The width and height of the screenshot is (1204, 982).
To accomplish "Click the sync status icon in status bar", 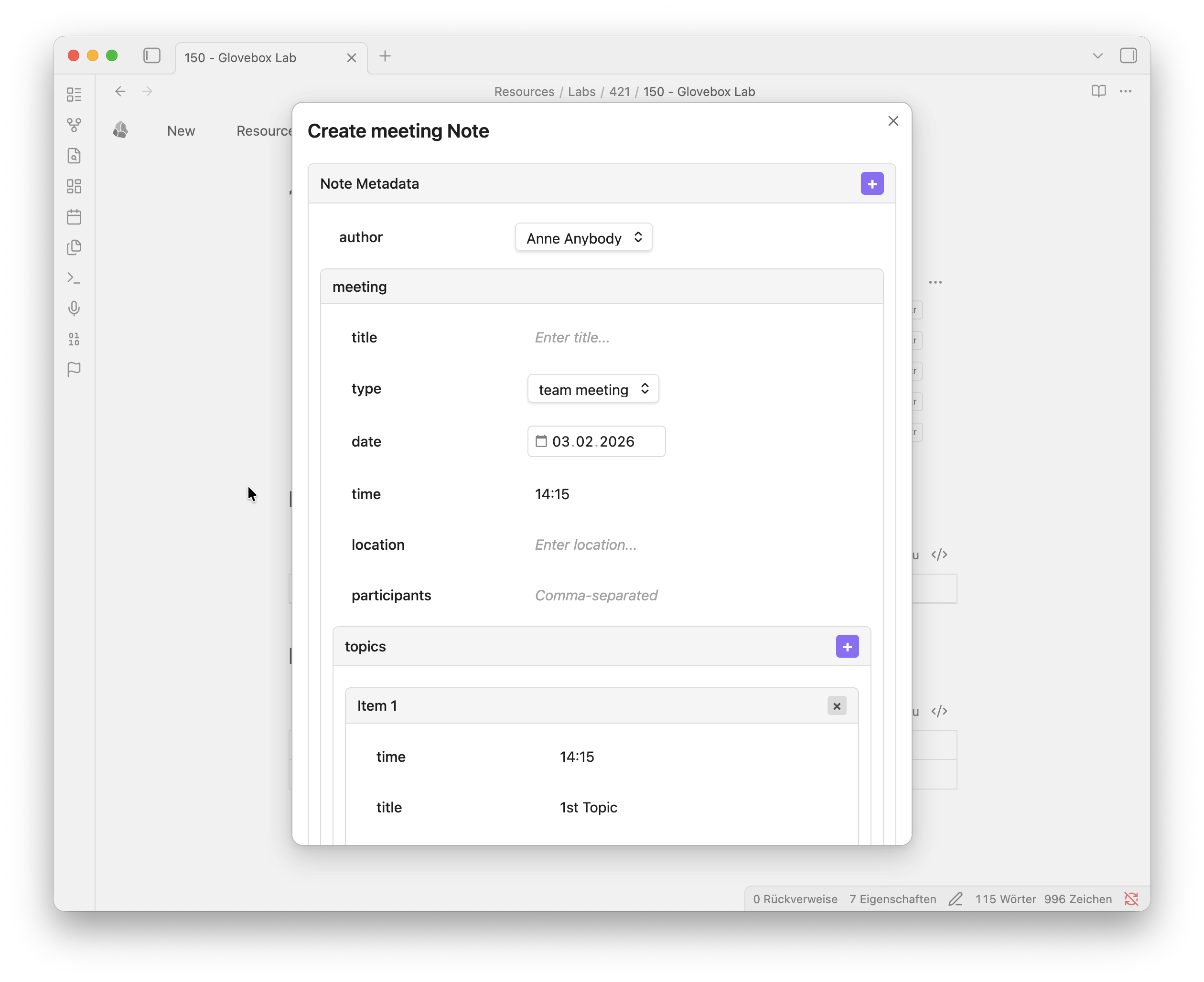I will (1131, 899).
